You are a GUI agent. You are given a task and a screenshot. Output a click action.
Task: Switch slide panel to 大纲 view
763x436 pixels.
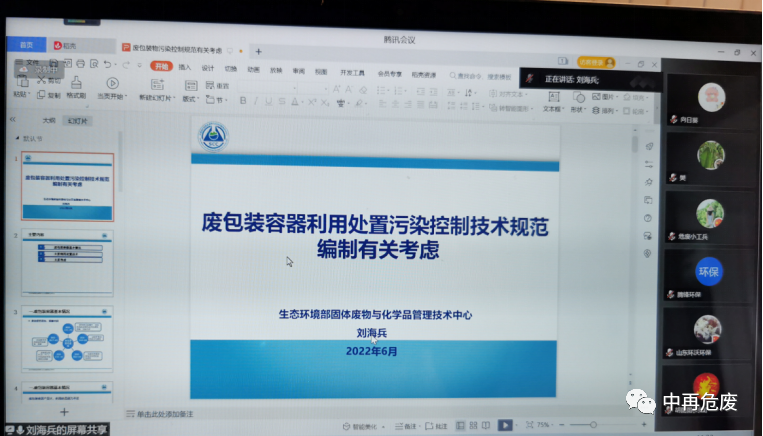49,120
